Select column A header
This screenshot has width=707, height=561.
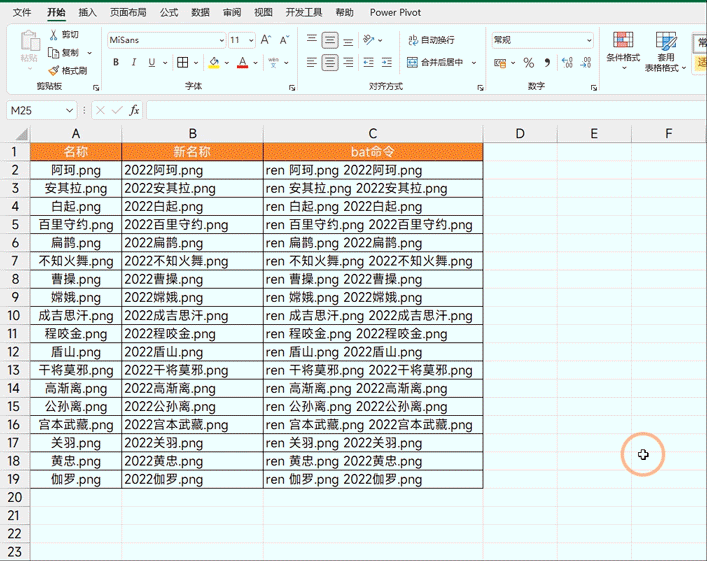tap(76, 134)
